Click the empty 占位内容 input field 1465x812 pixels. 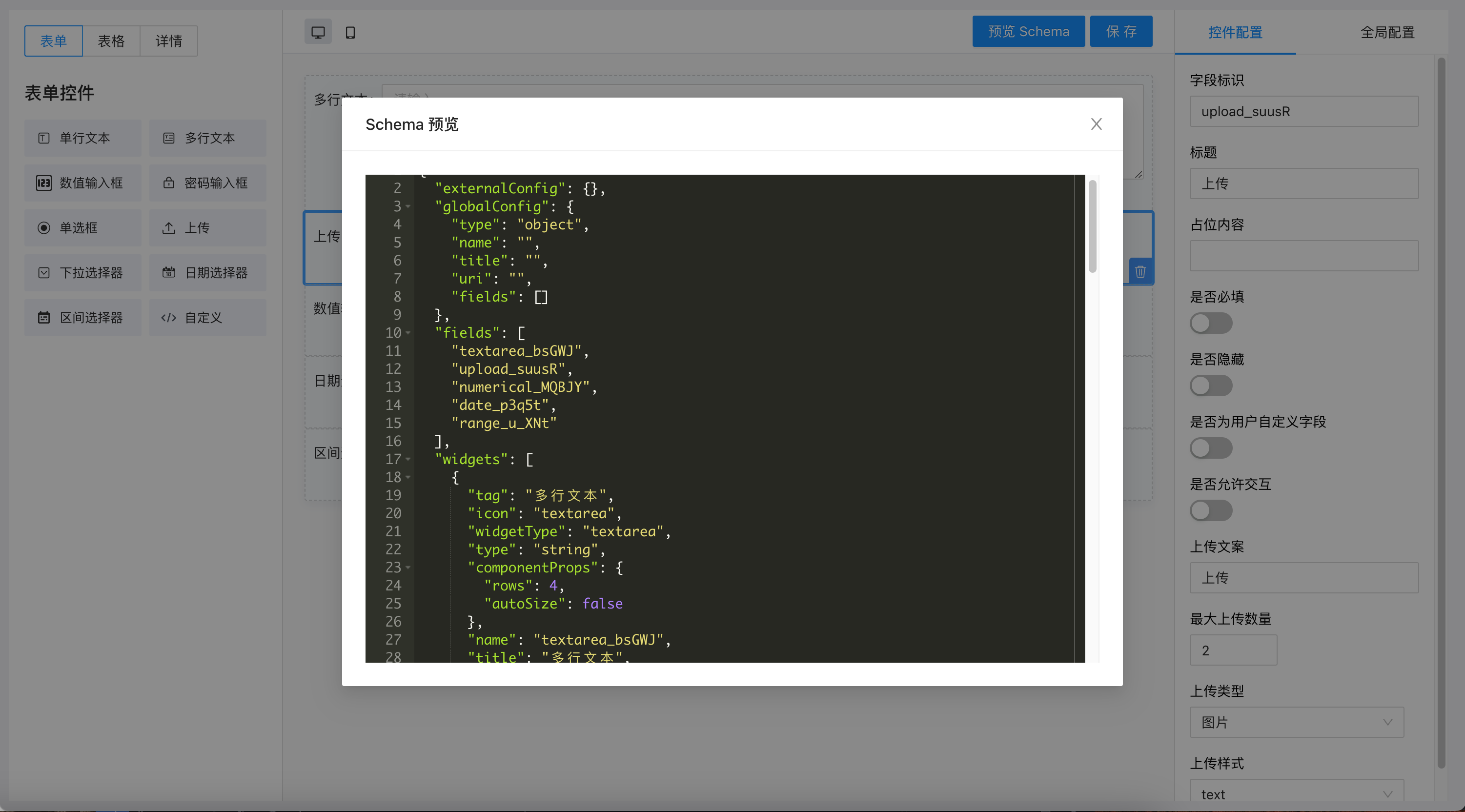[1303, 256]
